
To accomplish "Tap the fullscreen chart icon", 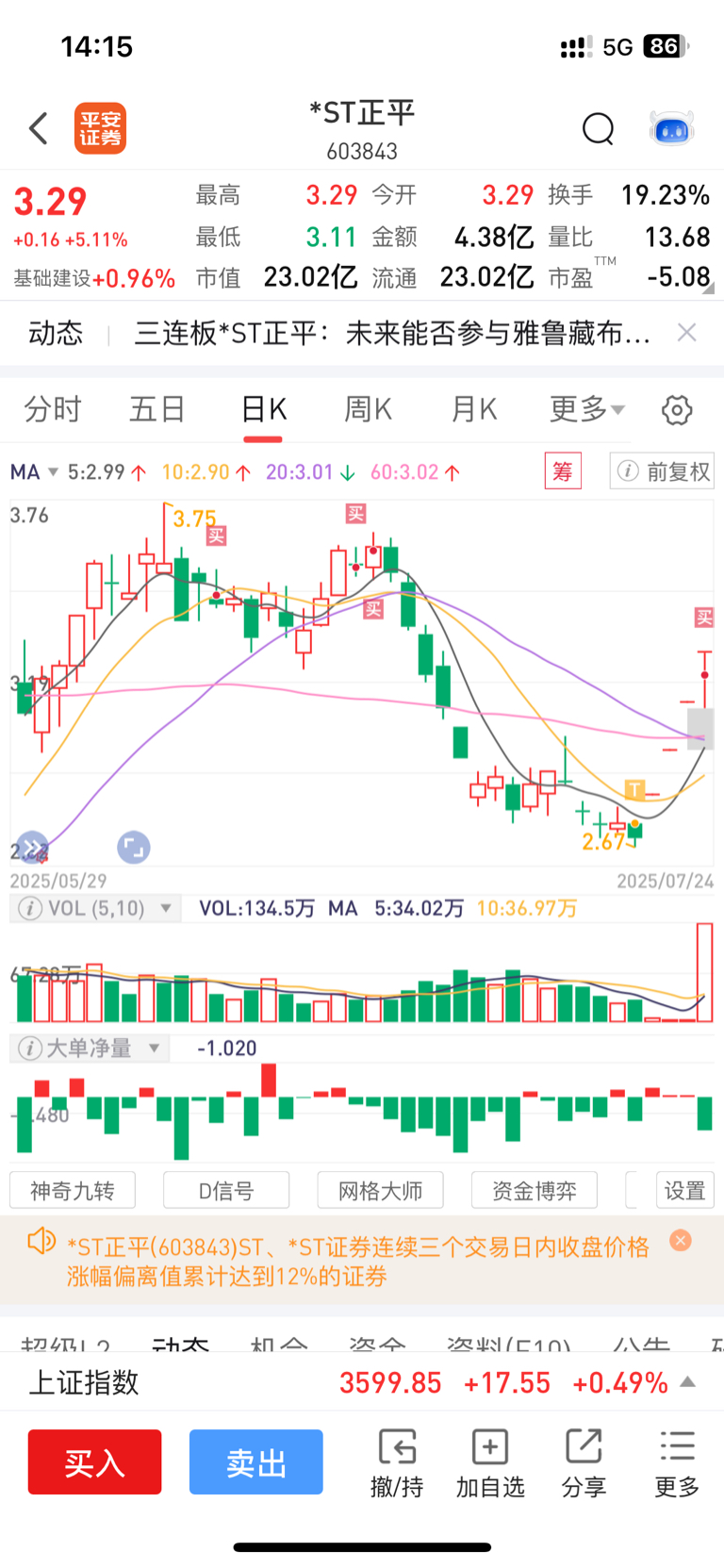I will 133,848.
